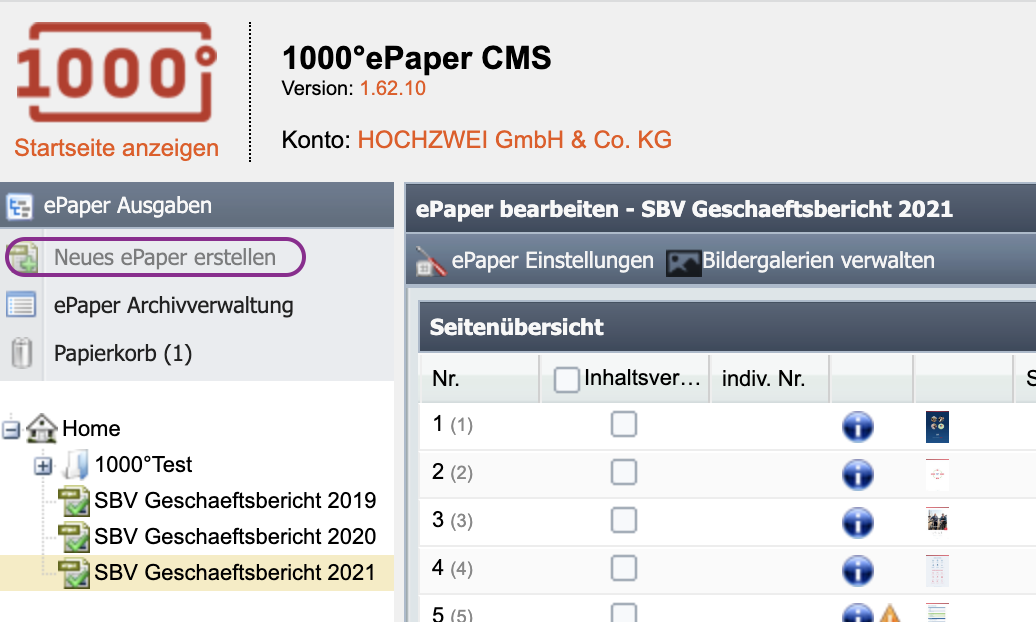Click the info icon for page 2

(x=858, y=474)
